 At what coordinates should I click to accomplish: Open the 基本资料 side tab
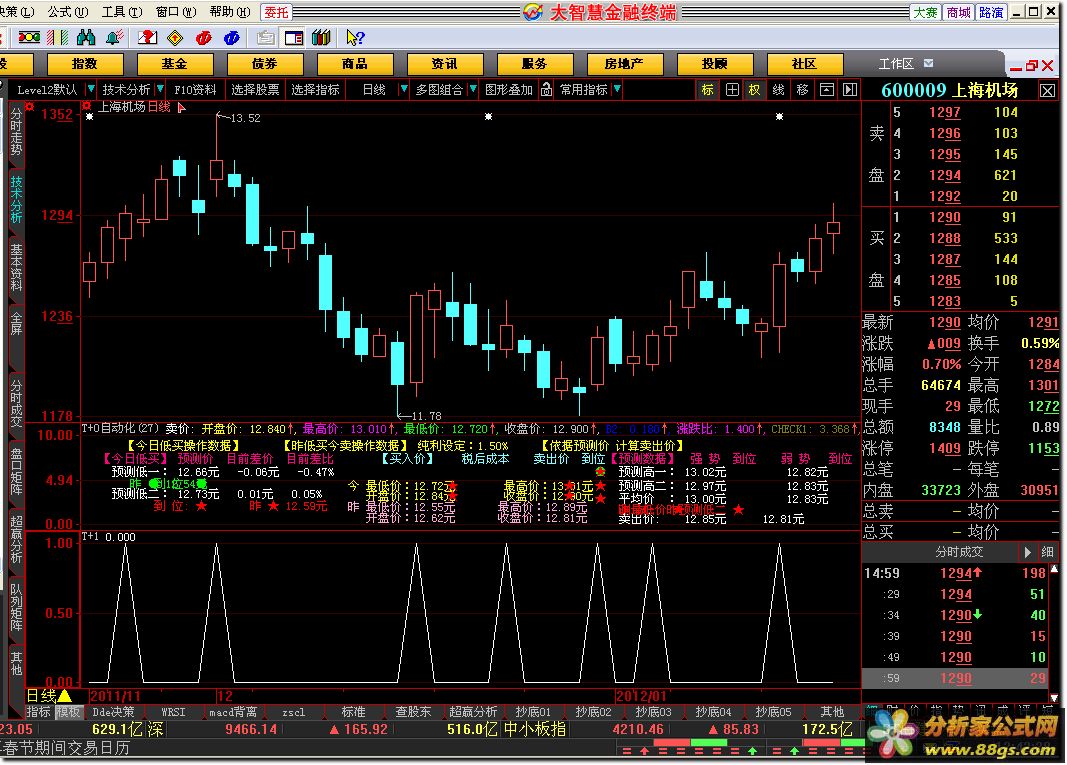click(x=16, y=267)
